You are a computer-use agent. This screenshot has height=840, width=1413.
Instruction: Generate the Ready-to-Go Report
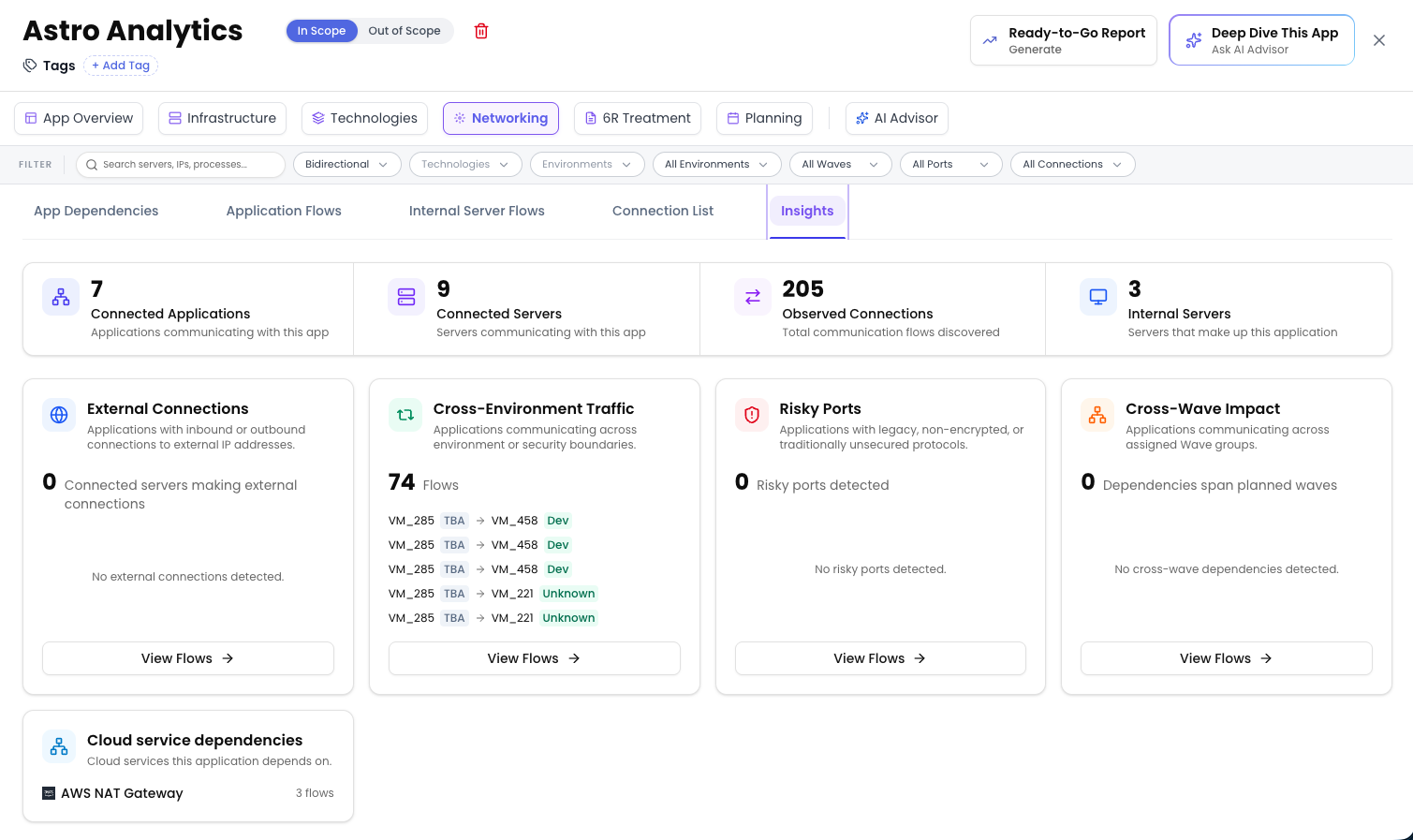pyautogui.click(x=1064, y=40)
